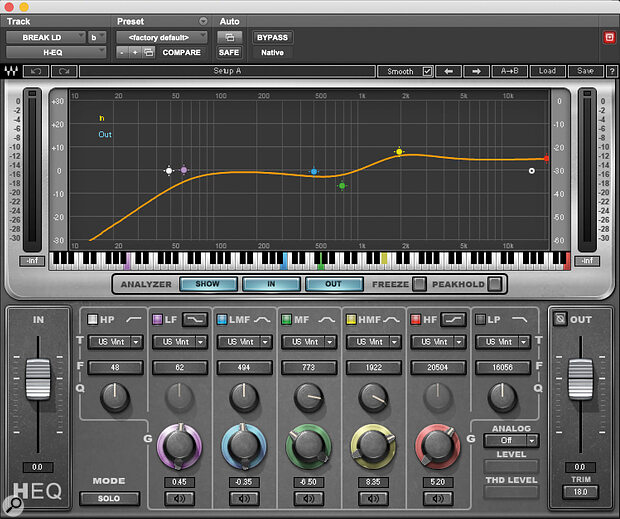Select the HF shelf filter shape icon
620x519 pixels.
point(453,319)
